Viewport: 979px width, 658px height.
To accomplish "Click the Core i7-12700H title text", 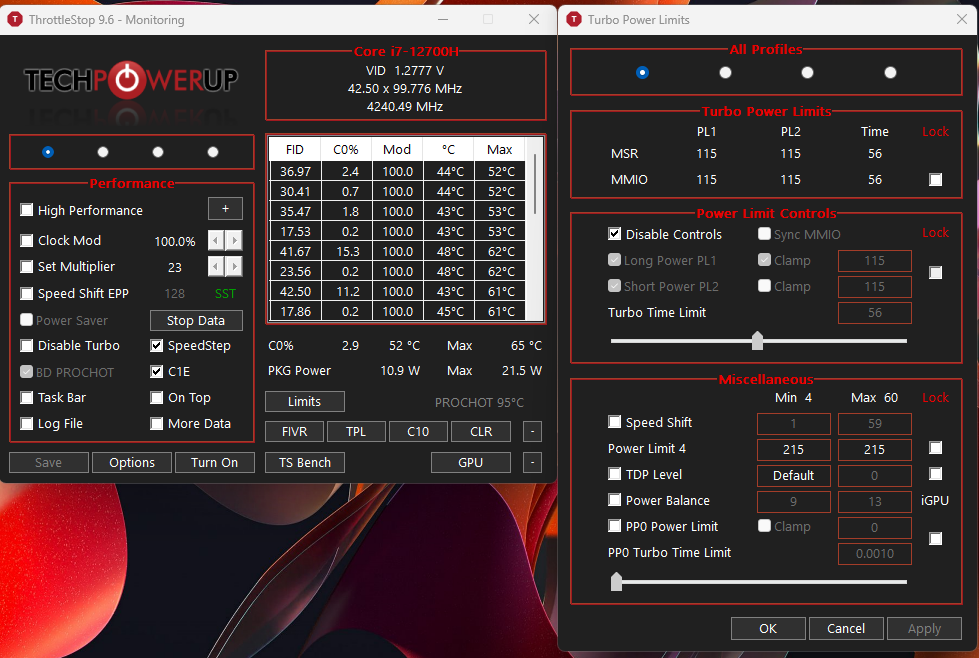I will [x=406, y=51].
